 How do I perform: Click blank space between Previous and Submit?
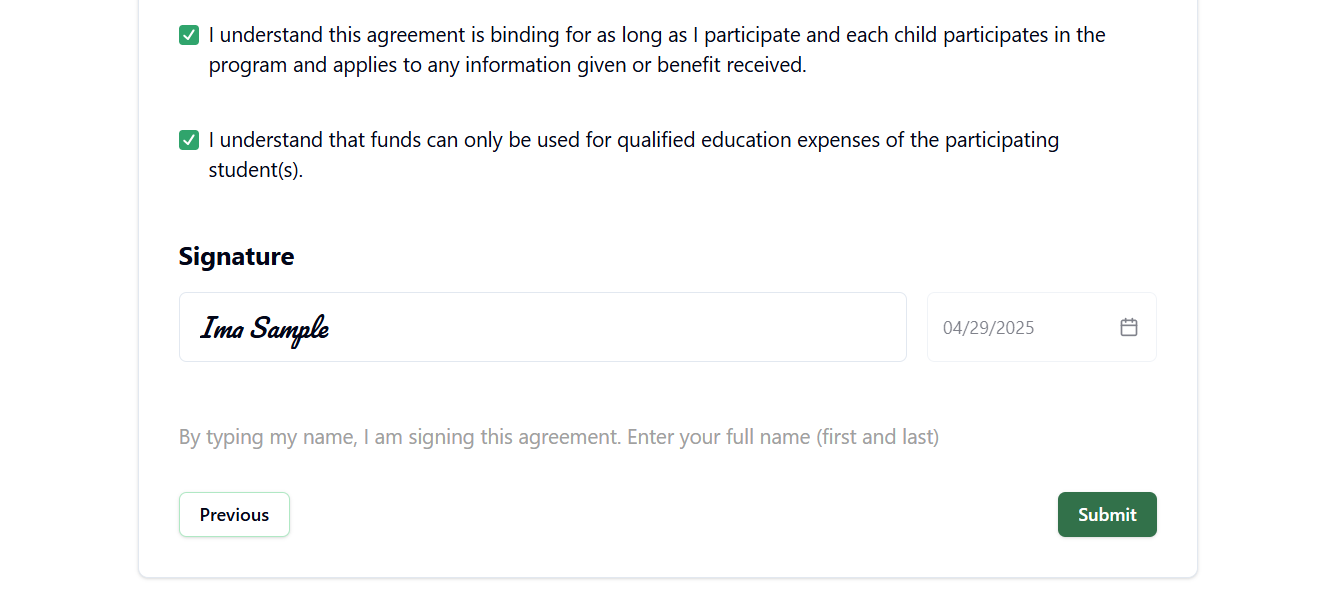pyautogui.click(x=674, y=514)
